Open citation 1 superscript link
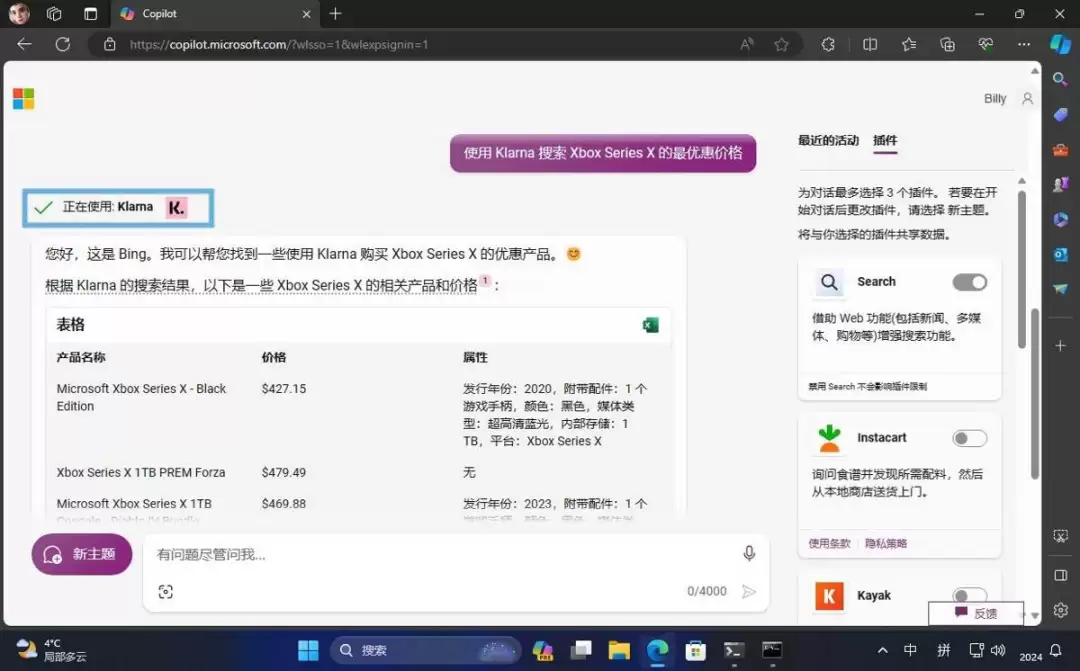1080x671 pixels. [485, 280]
